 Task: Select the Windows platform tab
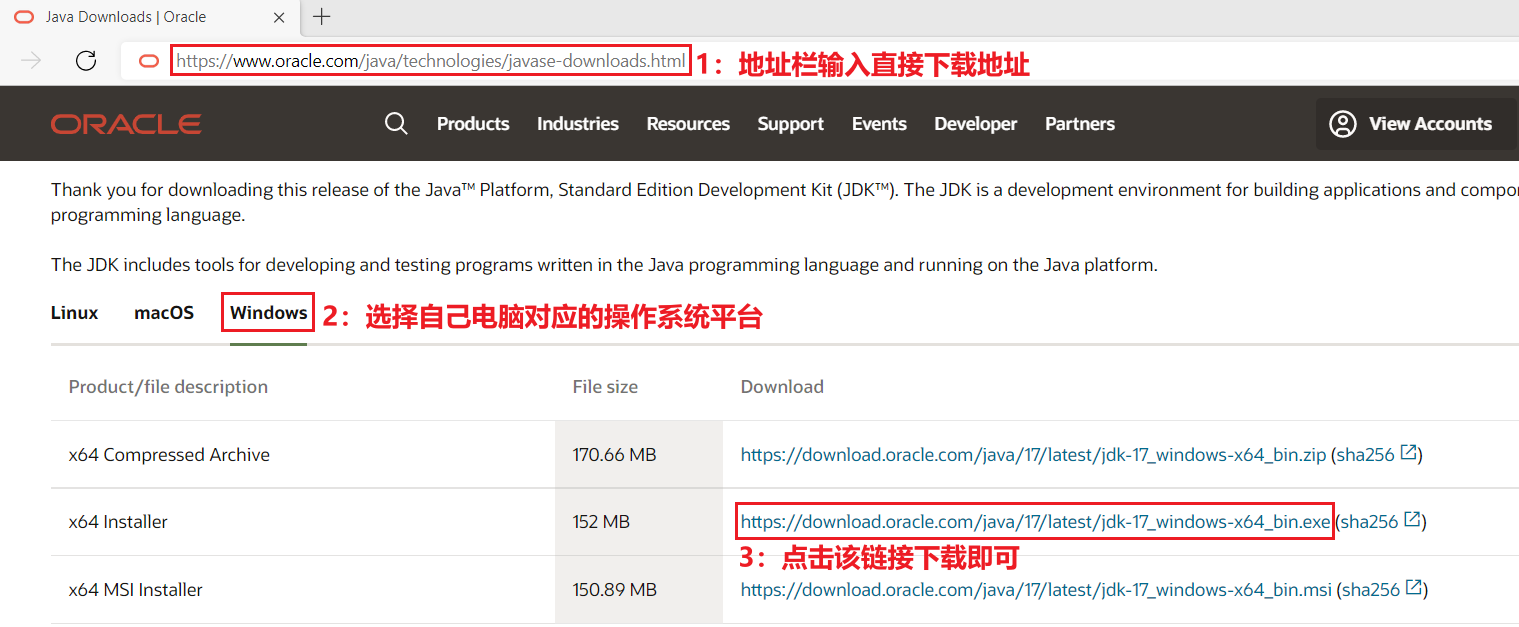(267, 312)
